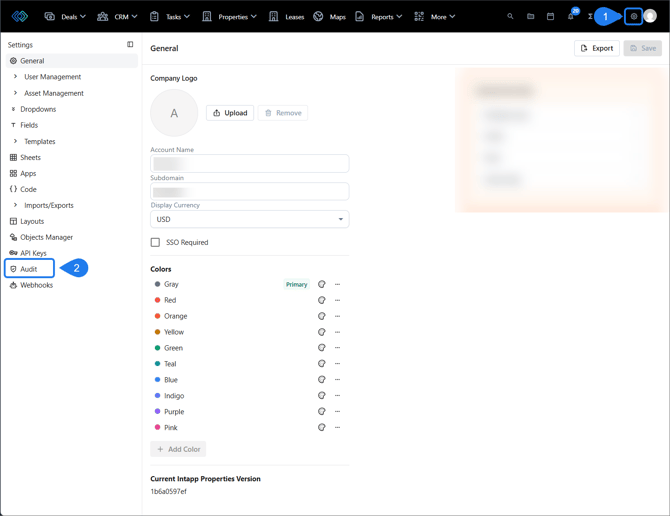This screenshot has height=516, width=670.
Task: Open the more options for Teal
Action: point(338,364)
